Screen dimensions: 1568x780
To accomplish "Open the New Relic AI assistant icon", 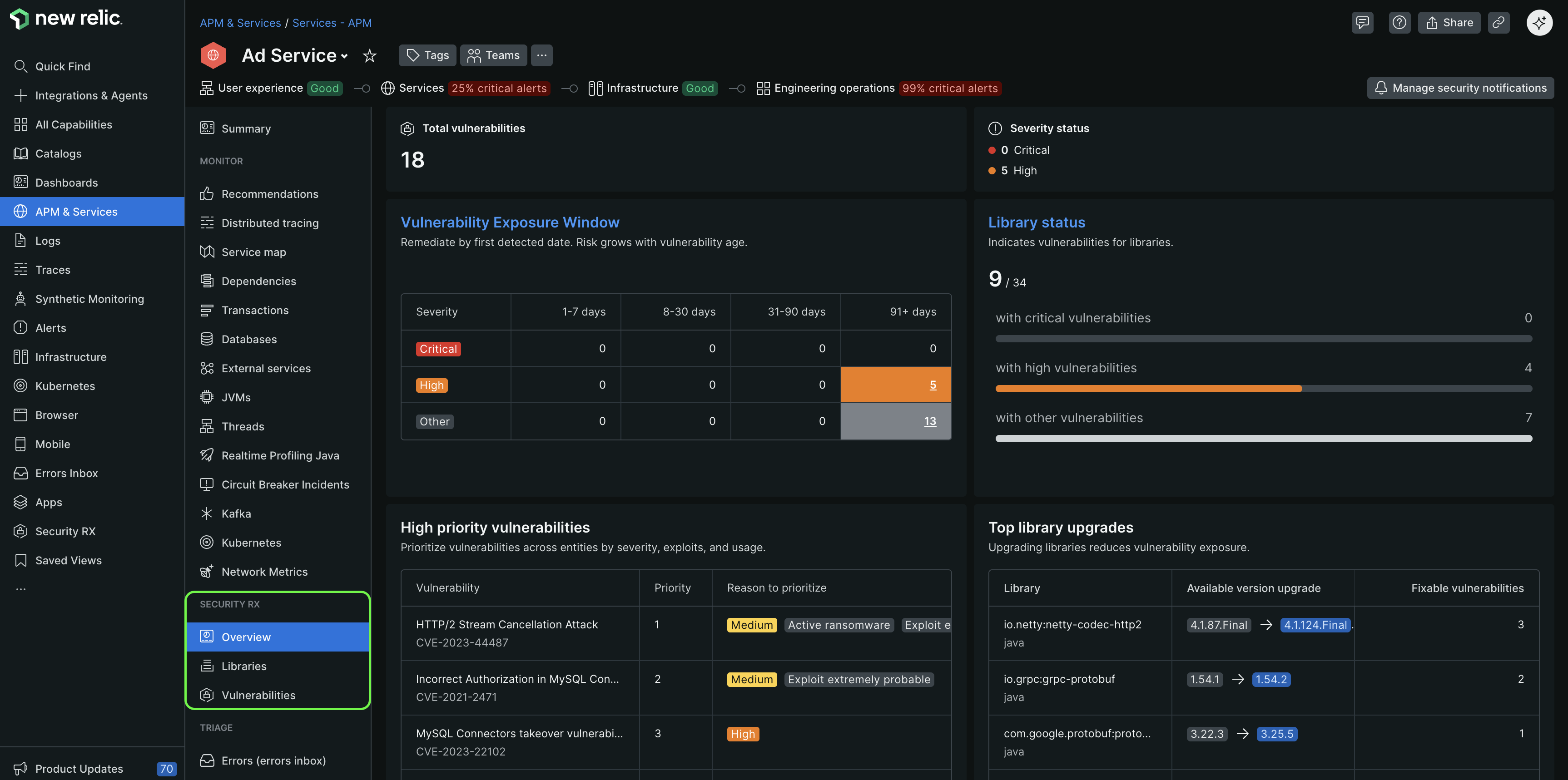I will (1539, 23).
